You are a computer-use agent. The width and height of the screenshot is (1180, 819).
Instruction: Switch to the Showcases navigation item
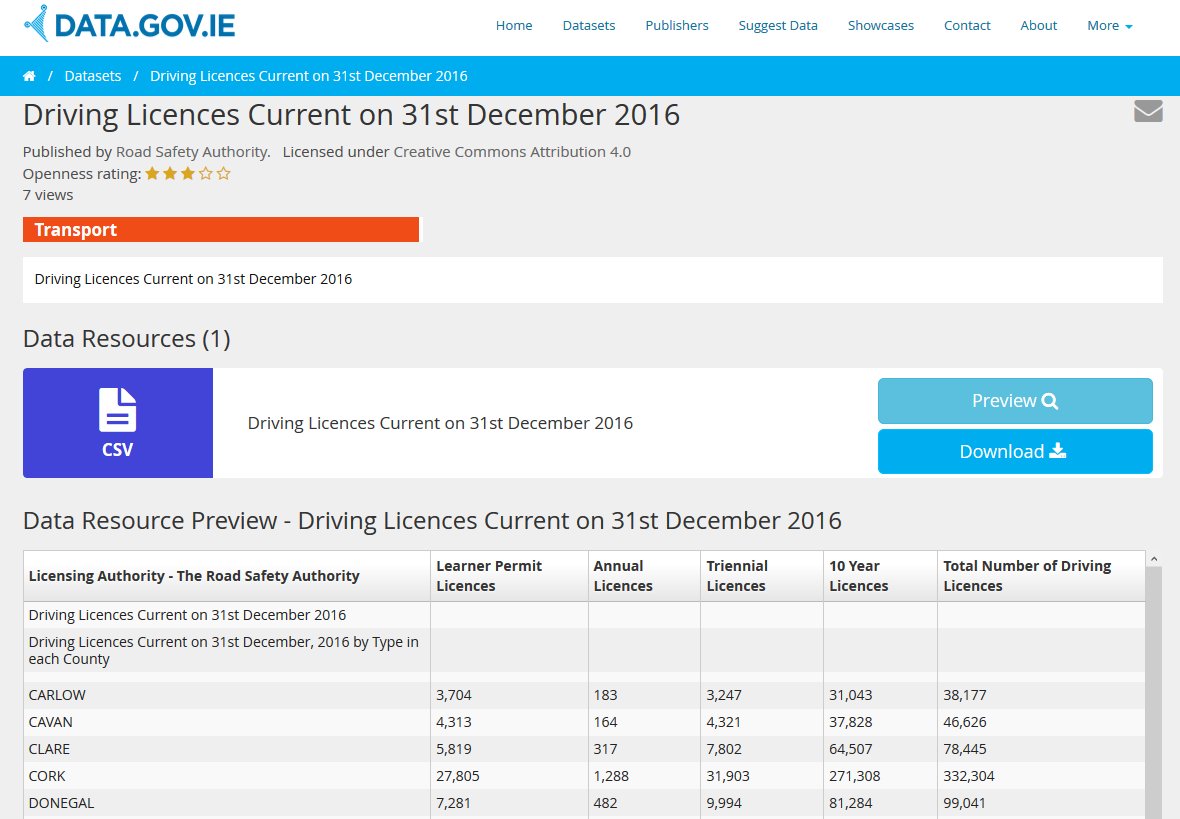click(x=880, y=26)
